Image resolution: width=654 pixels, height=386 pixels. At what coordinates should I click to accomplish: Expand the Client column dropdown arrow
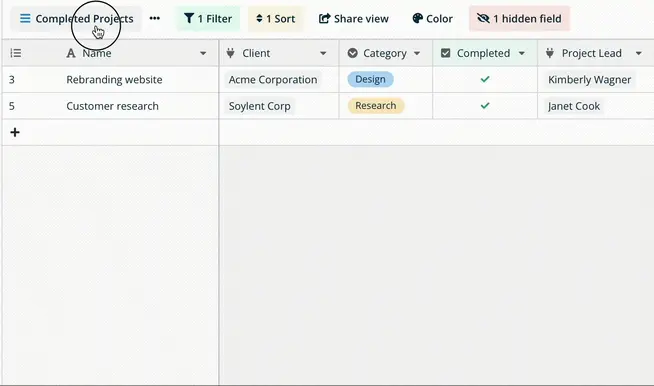(323, 53)
